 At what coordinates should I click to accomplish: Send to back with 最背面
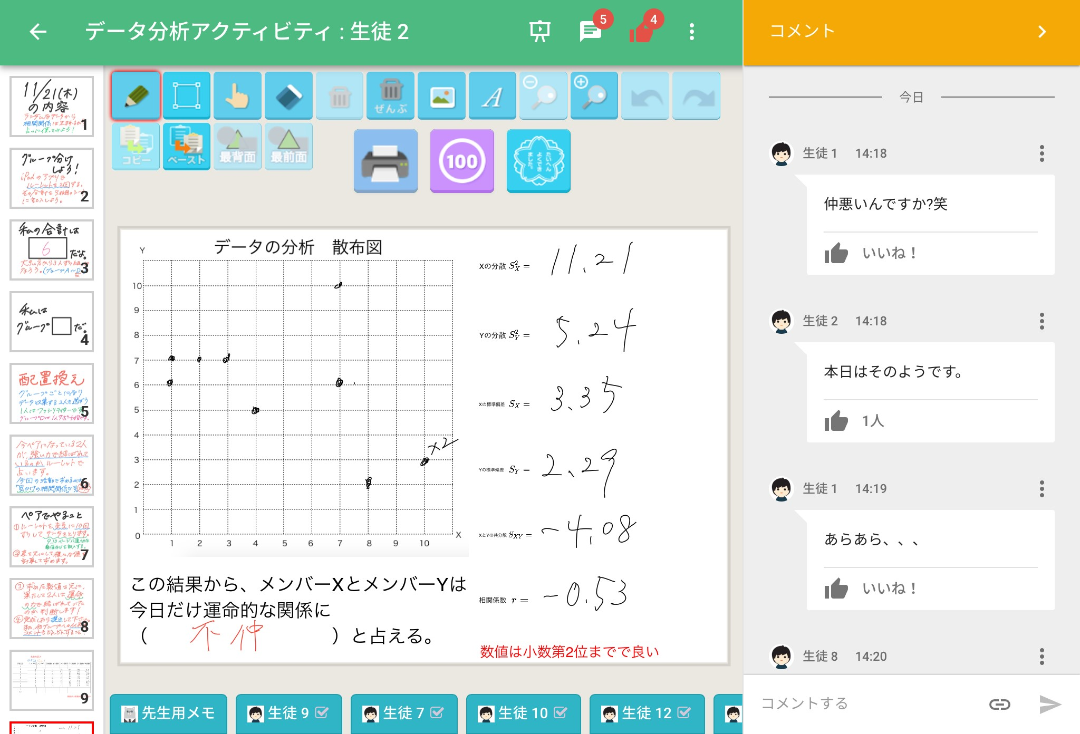click(x=238, y=146)
